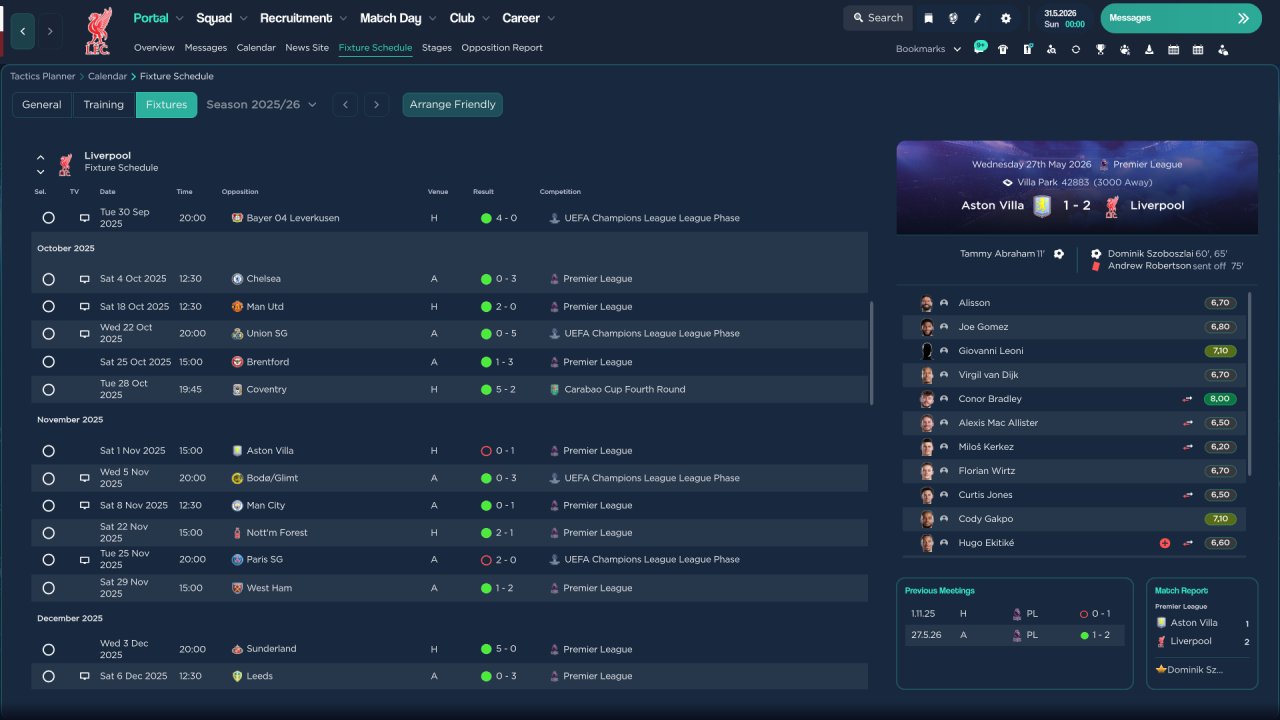Click the Liverpool club crest in the header
The image size is (1280, 720).
[98, 31]
